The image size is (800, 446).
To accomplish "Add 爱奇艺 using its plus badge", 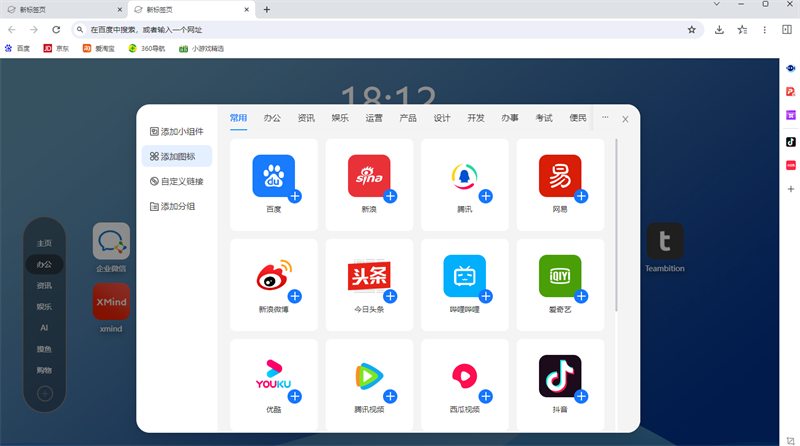I will coord(581,296).
